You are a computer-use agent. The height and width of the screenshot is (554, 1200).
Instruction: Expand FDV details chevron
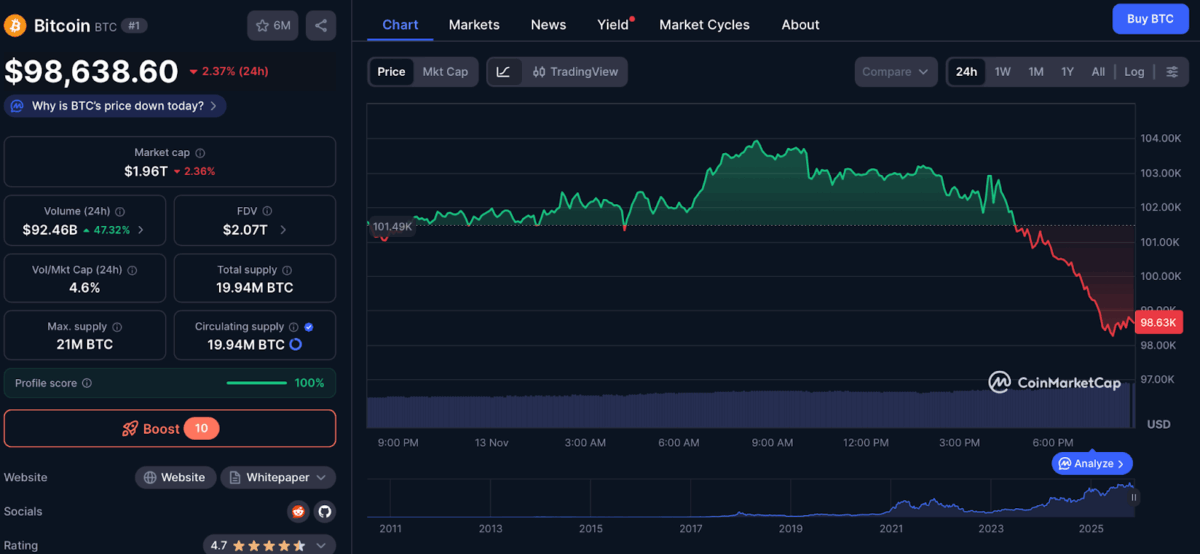coord(283,230)
